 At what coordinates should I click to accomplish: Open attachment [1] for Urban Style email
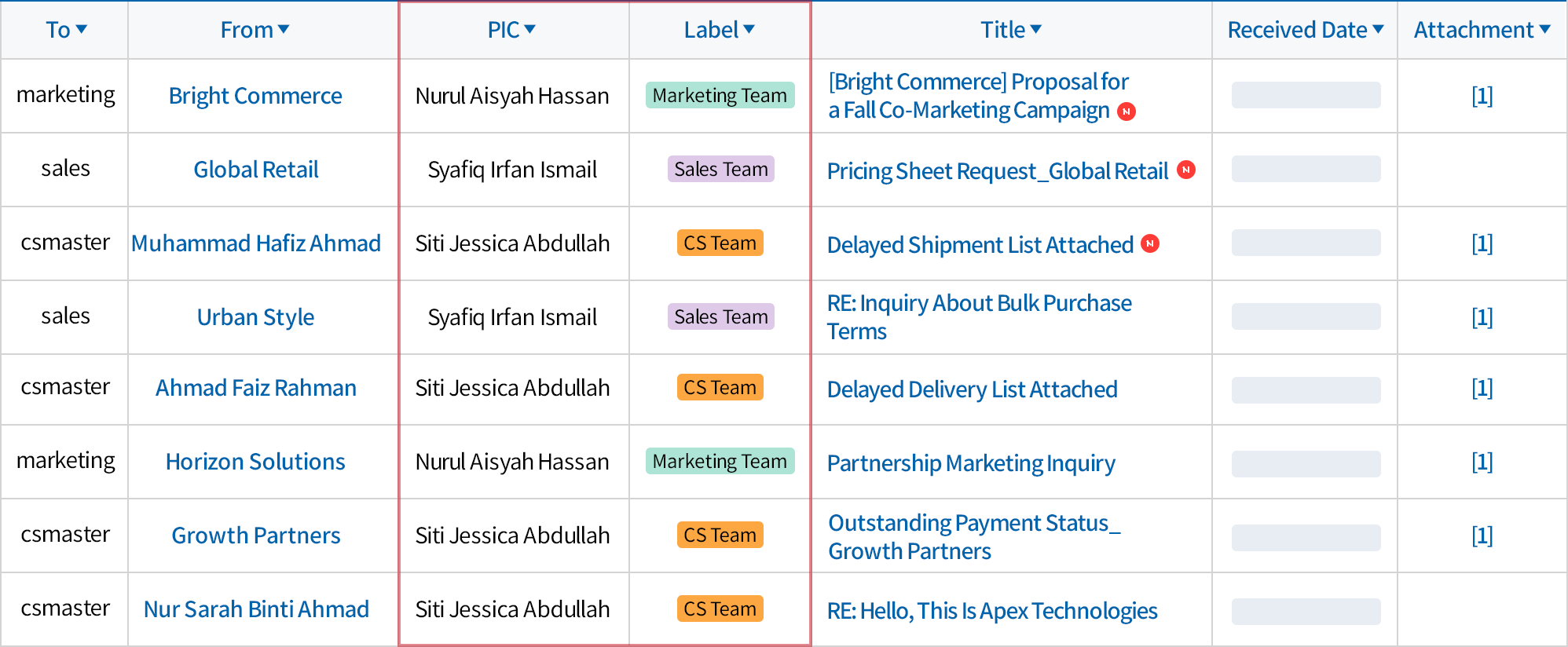[x=1482, y=317]
